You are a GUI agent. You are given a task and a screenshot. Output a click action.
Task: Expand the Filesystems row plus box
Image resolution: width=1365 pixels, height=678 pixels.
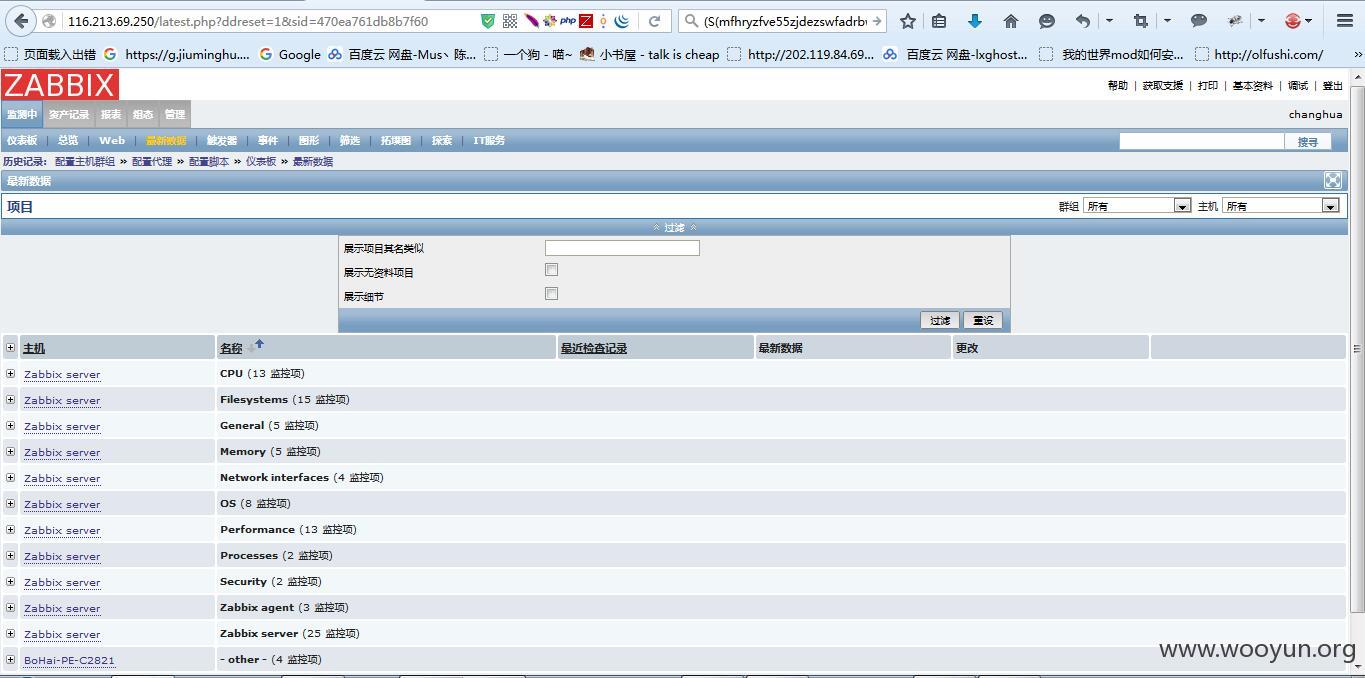point(11,400)
